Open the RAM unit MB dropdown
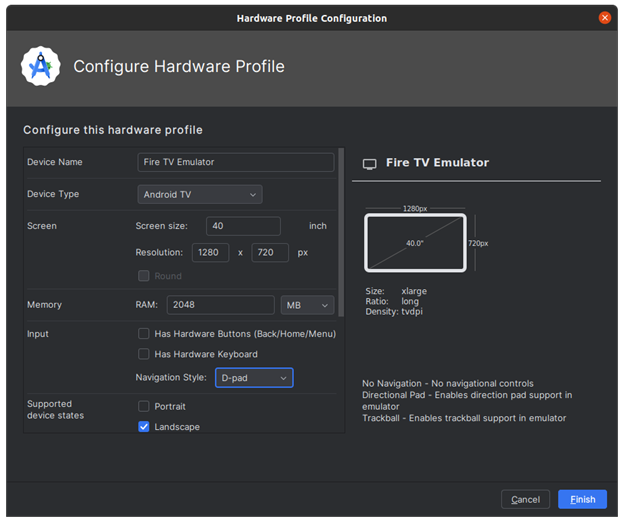This screenshot has width=624, height=523. [x=307, y=305]
